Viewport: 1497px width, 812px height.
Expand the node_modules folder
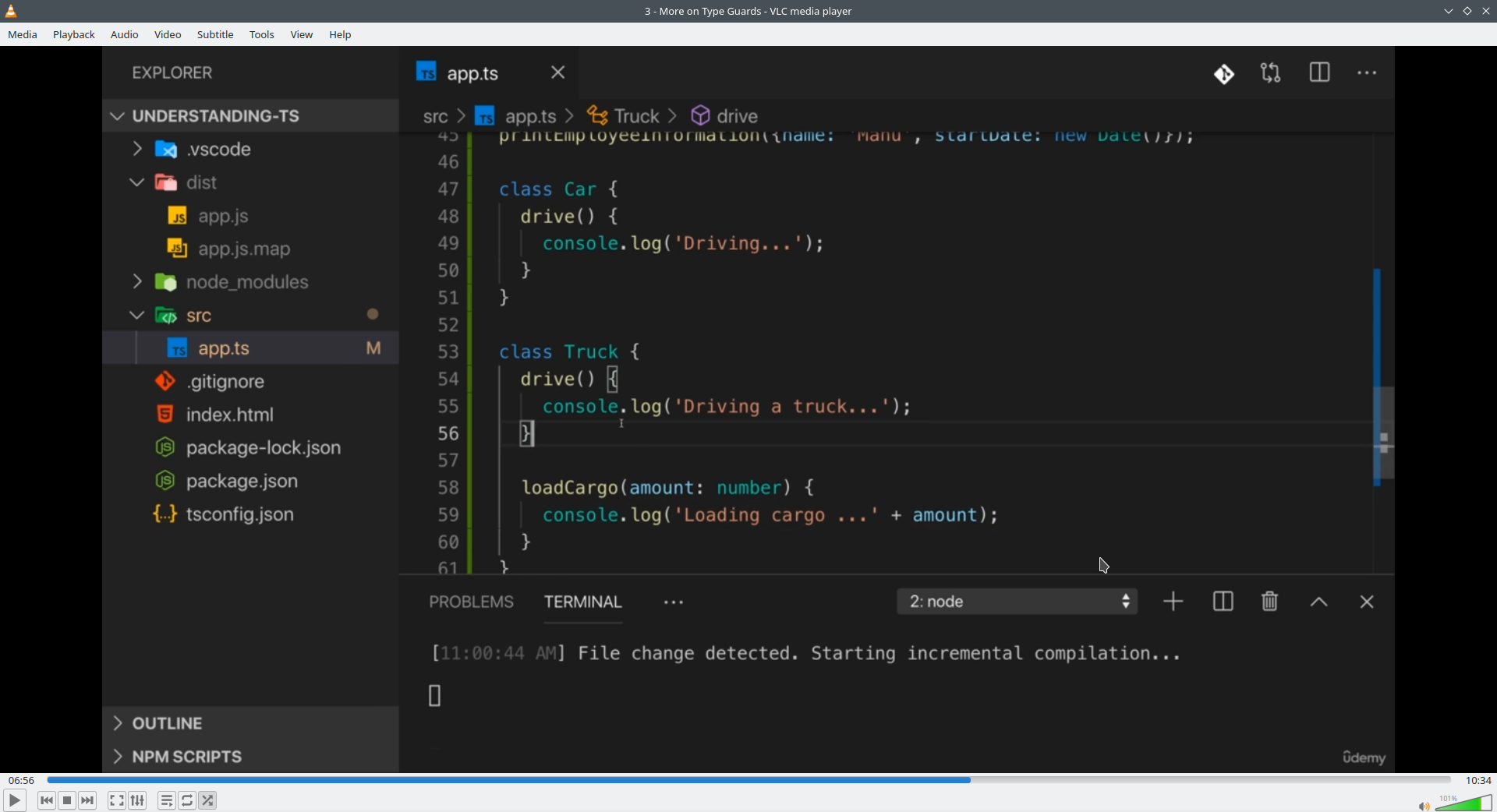tap(251, 282)
